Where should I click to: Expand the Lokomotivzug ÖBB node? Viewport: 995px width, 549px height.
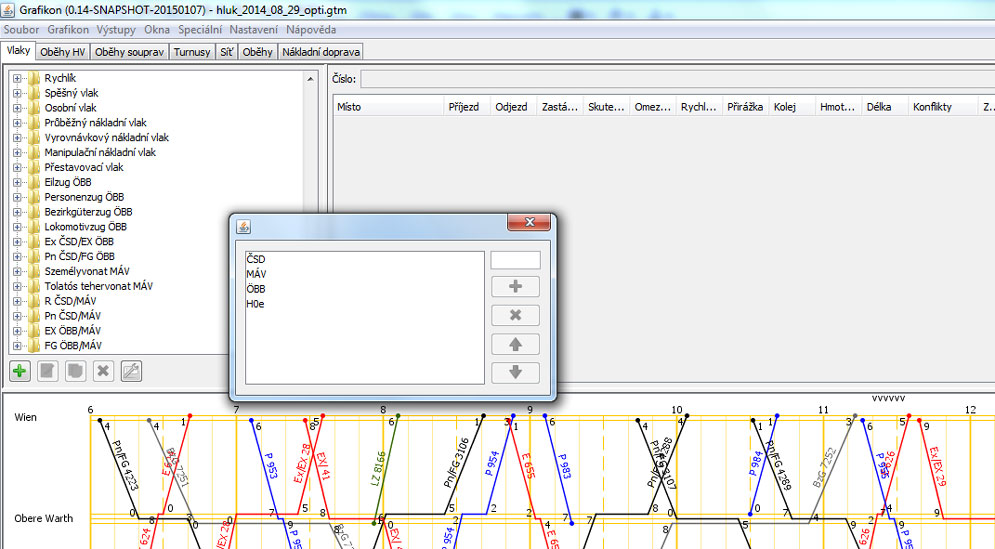coord(17,227)
